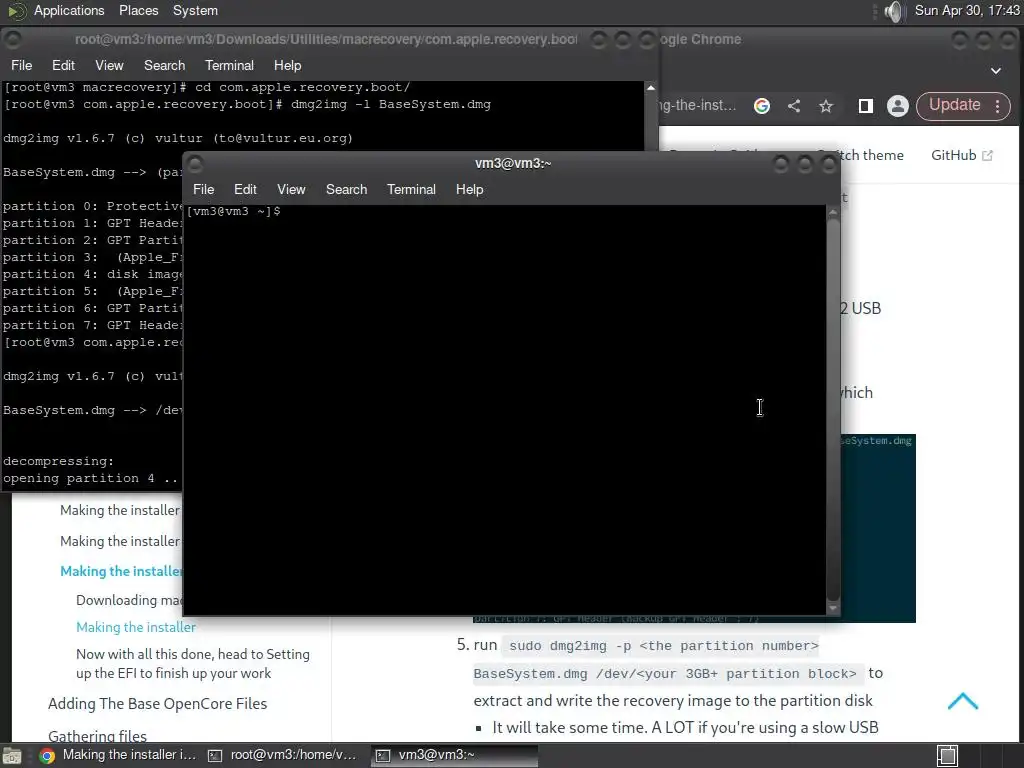The image size is (1024, 768).
Task: Bookmark this page with the star icon
Action: [x=826, y=106]
